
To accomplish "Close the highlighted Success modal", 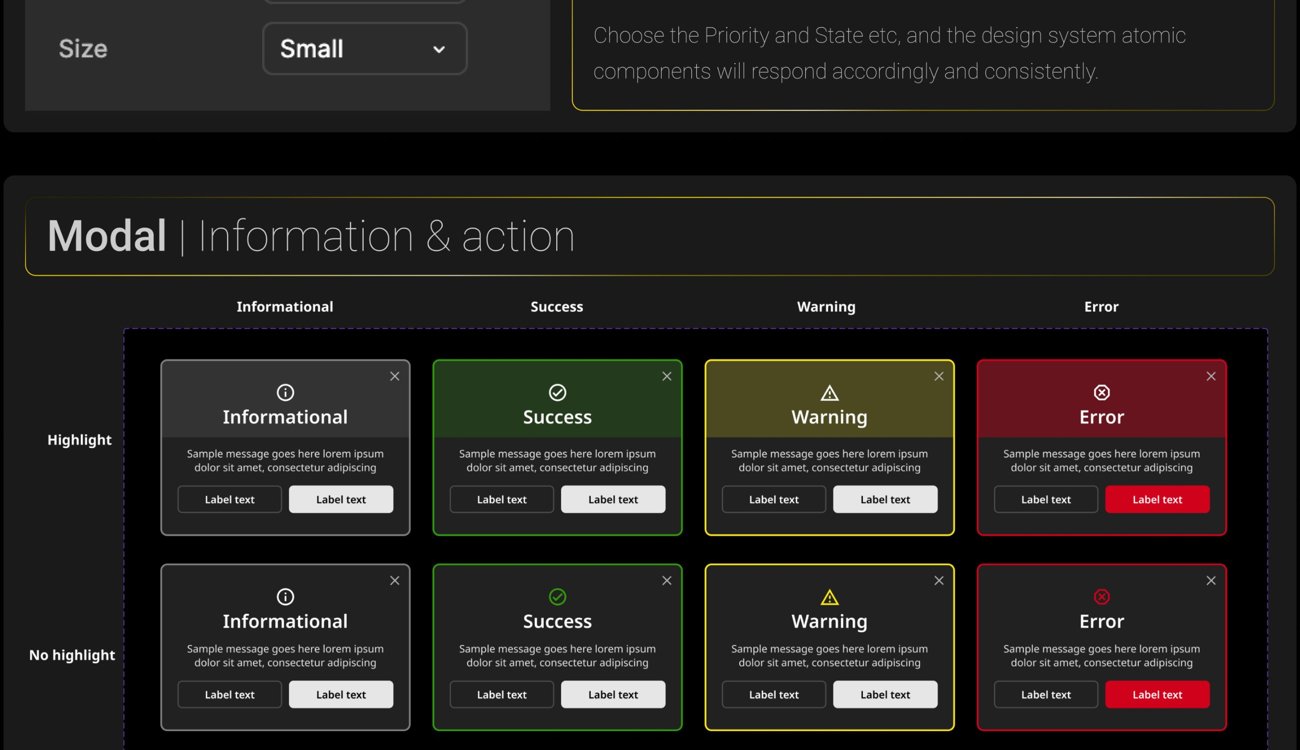I will (666, 376).
